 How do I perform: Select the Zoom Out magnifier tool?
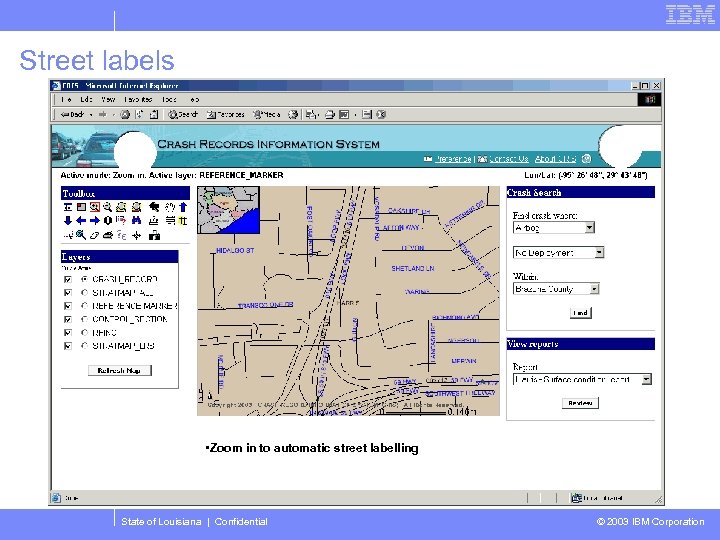pyautogui.click(x=108, y=207)
